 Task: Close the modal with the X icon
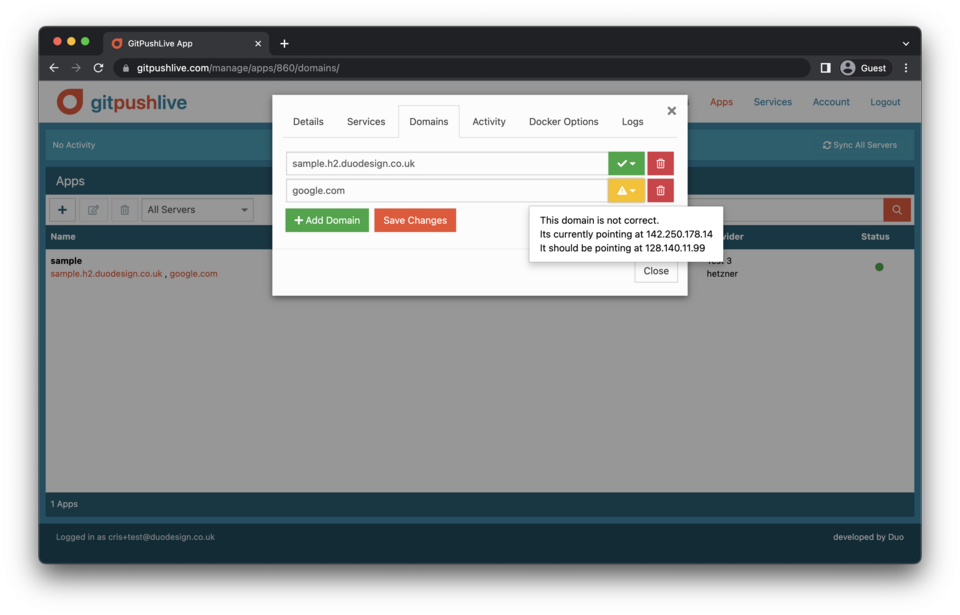[x=672, y=111]
